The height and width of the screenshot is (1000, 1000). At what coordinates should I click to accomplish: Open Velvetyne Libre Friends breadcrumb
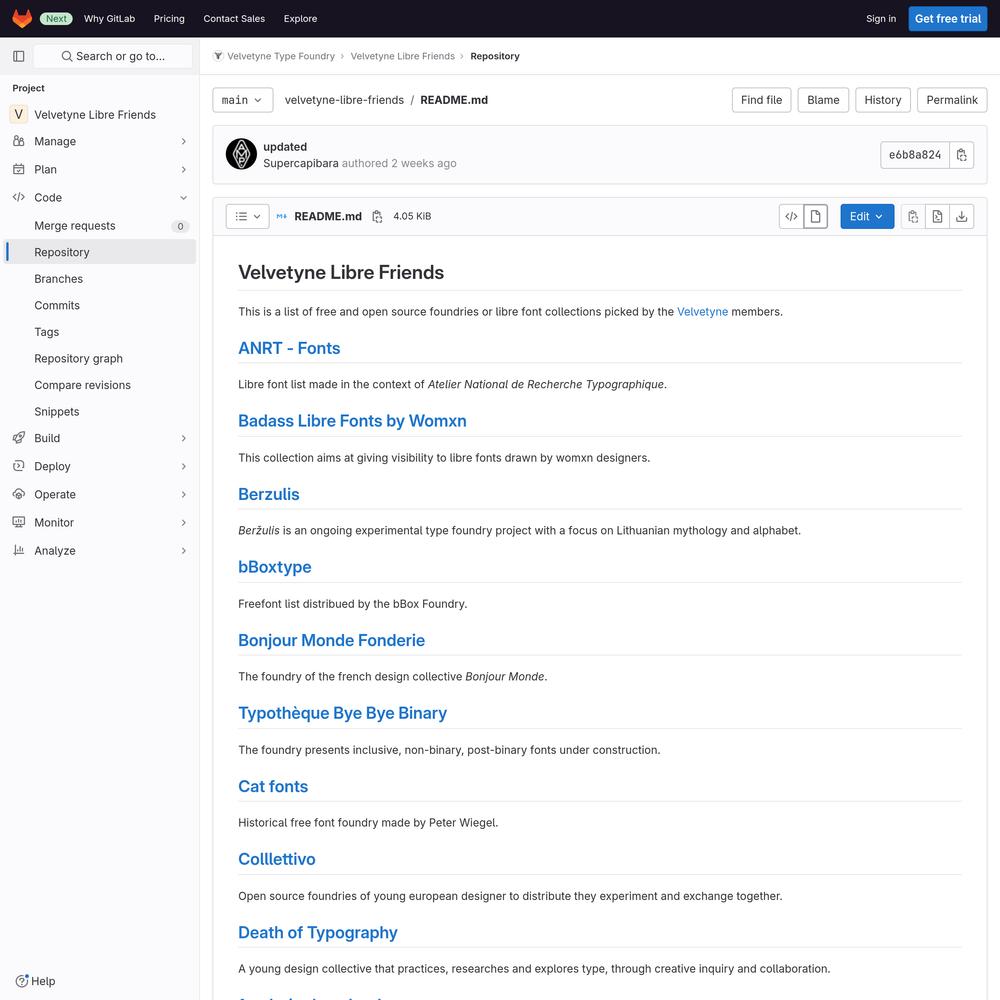click(402, 56)
